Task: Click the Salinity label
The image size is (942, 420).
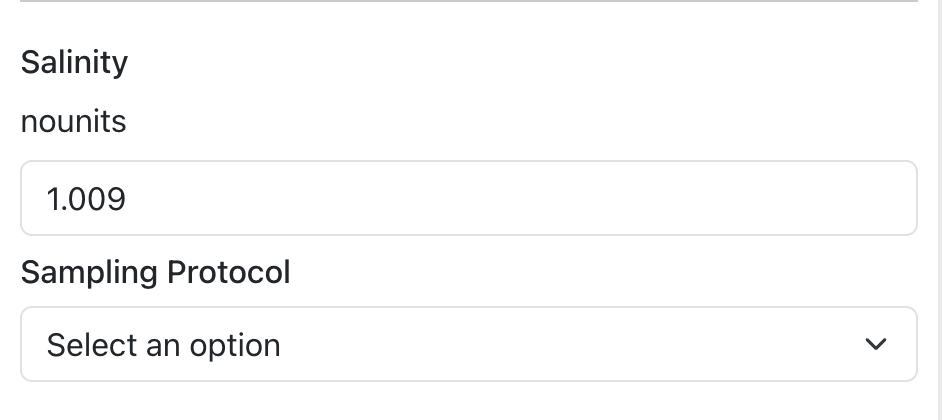Action: [74, 62]
